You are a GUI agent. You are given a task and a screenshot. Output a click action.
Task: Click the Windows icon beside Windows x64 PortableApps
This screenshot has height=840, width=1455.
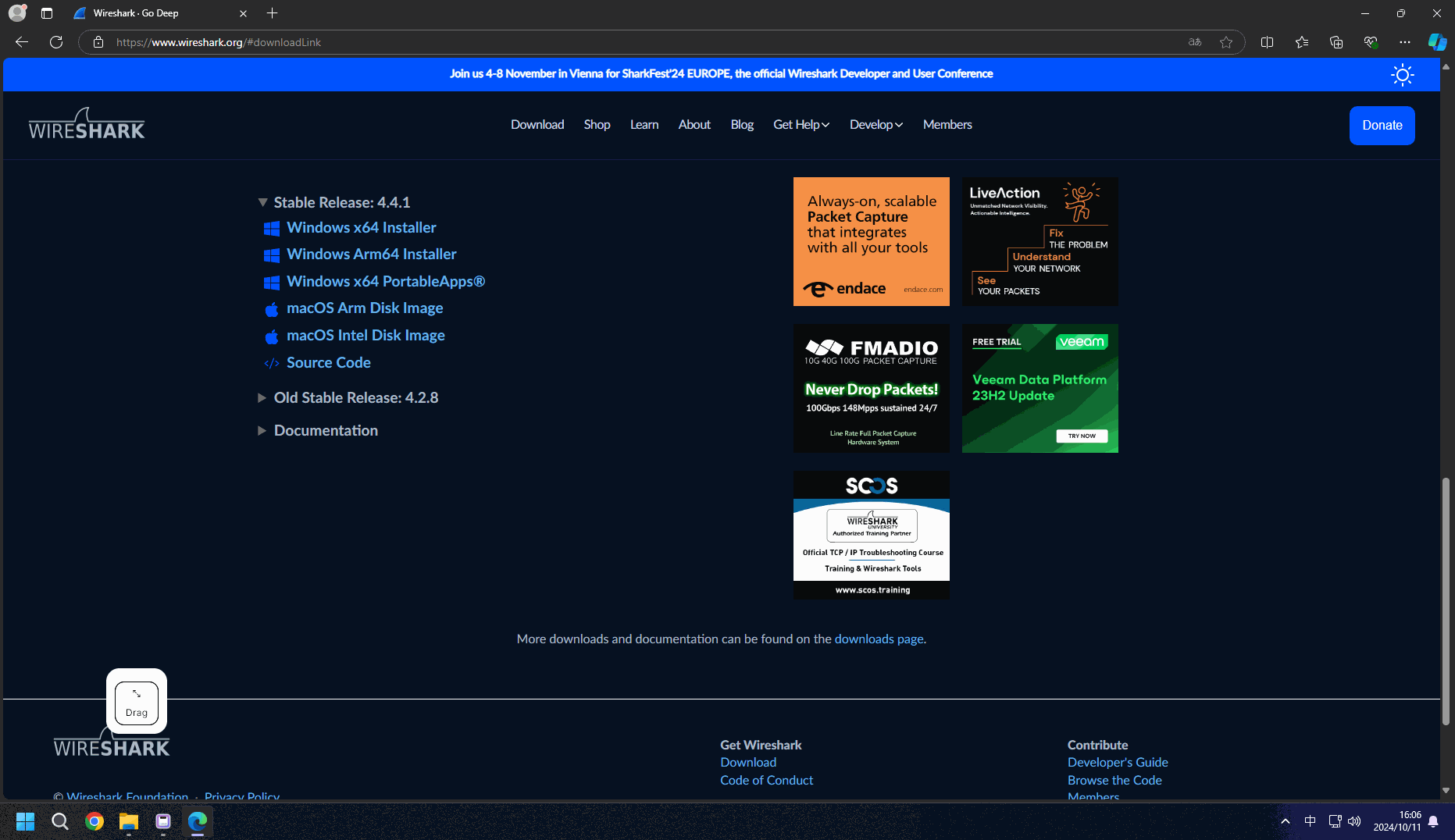pos(272,283)
